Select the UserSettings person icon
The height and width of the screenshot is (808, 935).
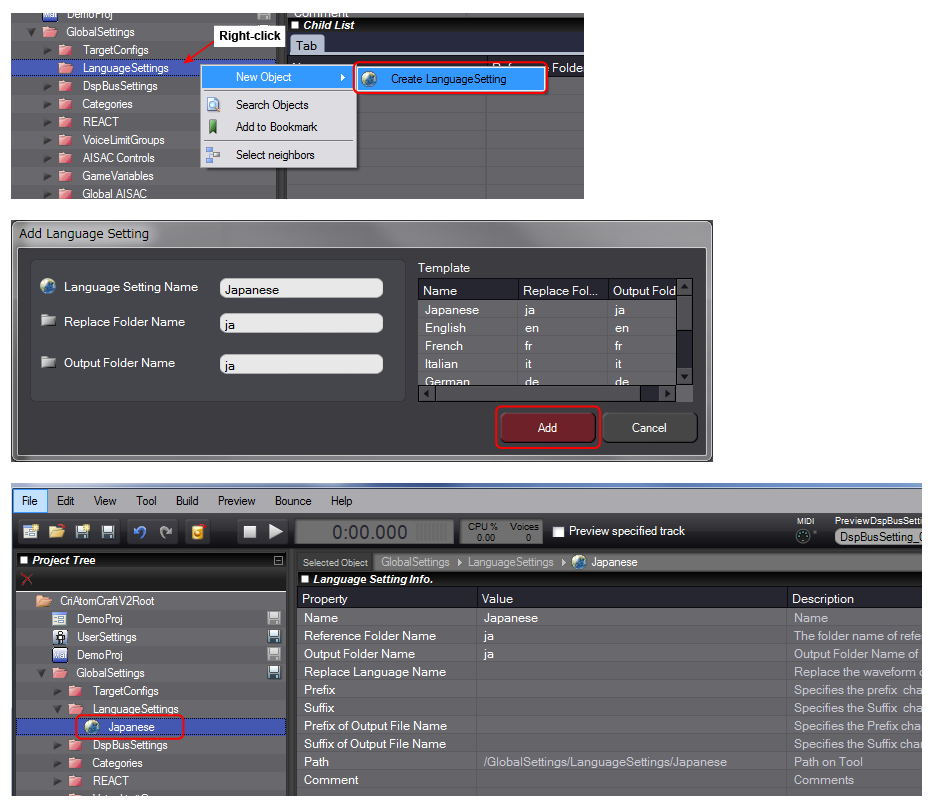click(x=60, y=636)
